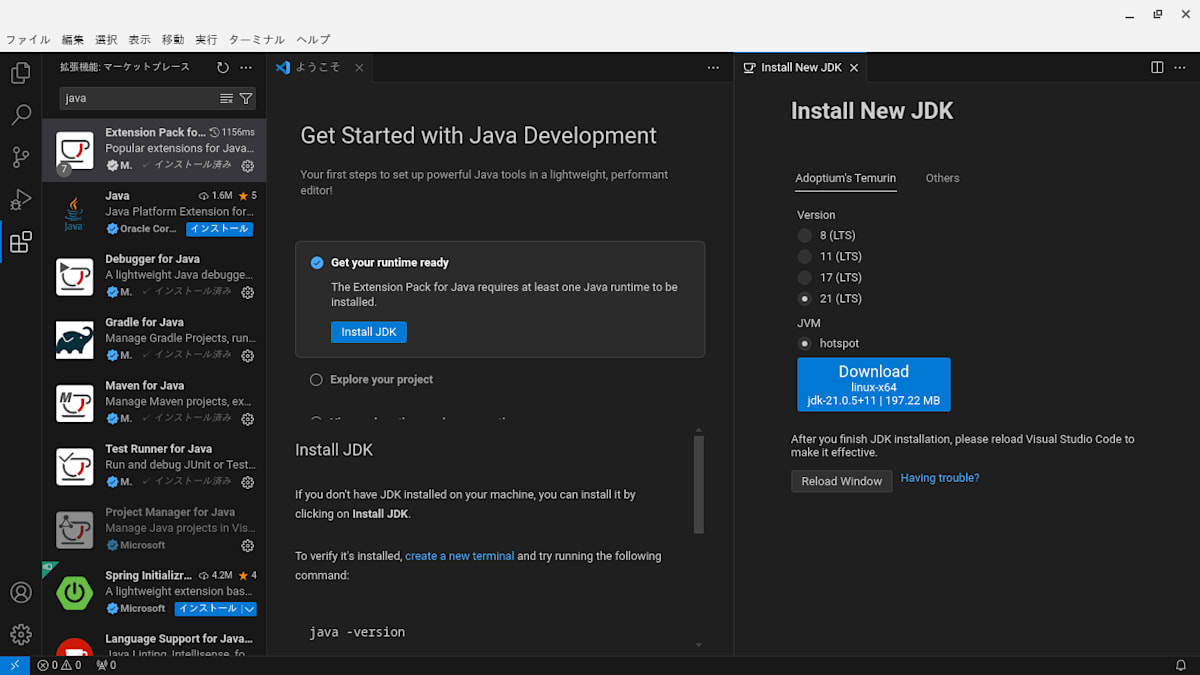Image resolution: width=1200 pixels, height=675 pixels.
Task: Close the ようこそ tab
Action: [x=359, y=68]
